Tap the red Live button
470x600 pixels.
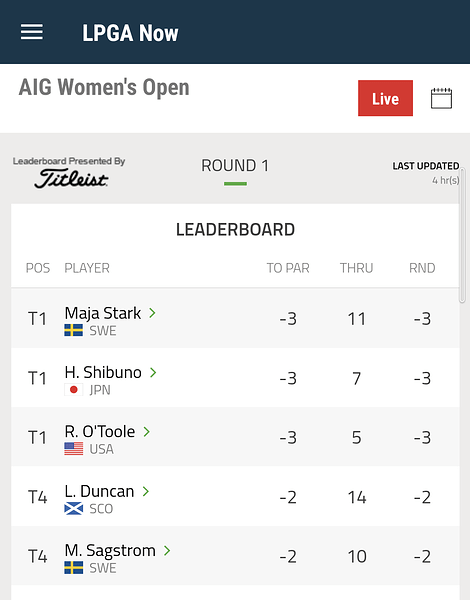385,98
